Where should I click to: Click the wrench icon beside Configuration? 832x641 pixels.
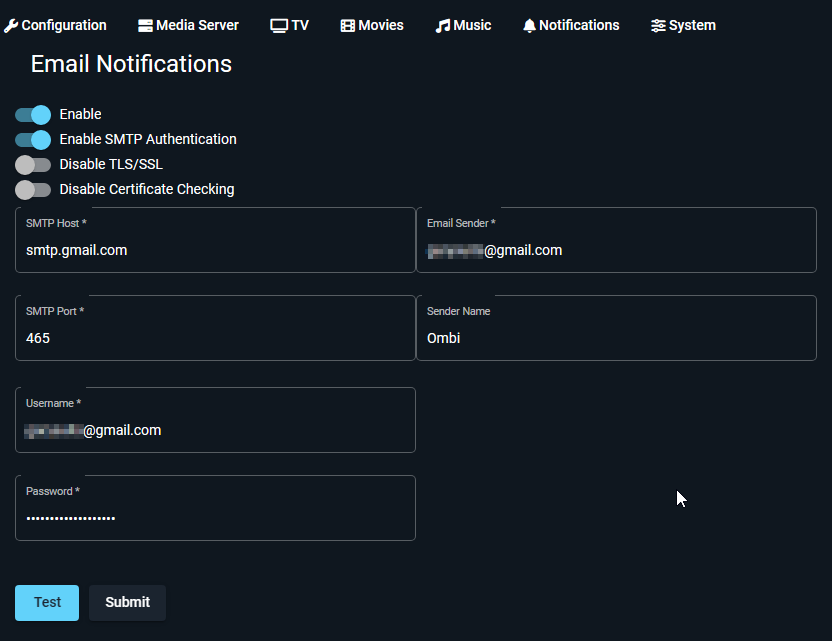(11, 25)
